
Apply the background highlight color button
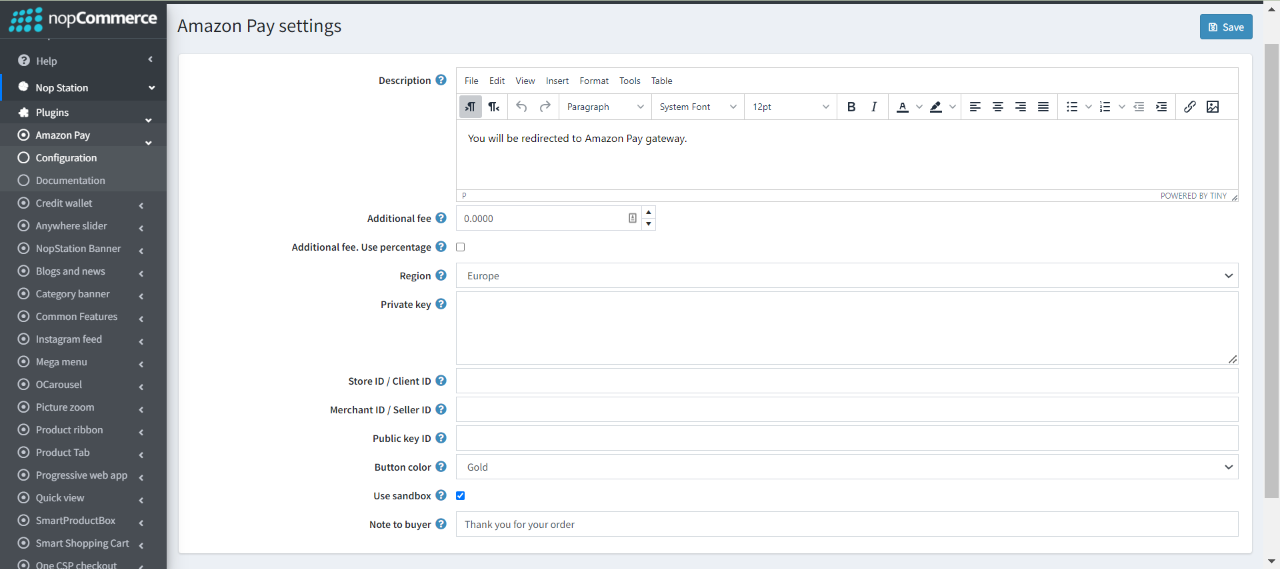point(936,107)
